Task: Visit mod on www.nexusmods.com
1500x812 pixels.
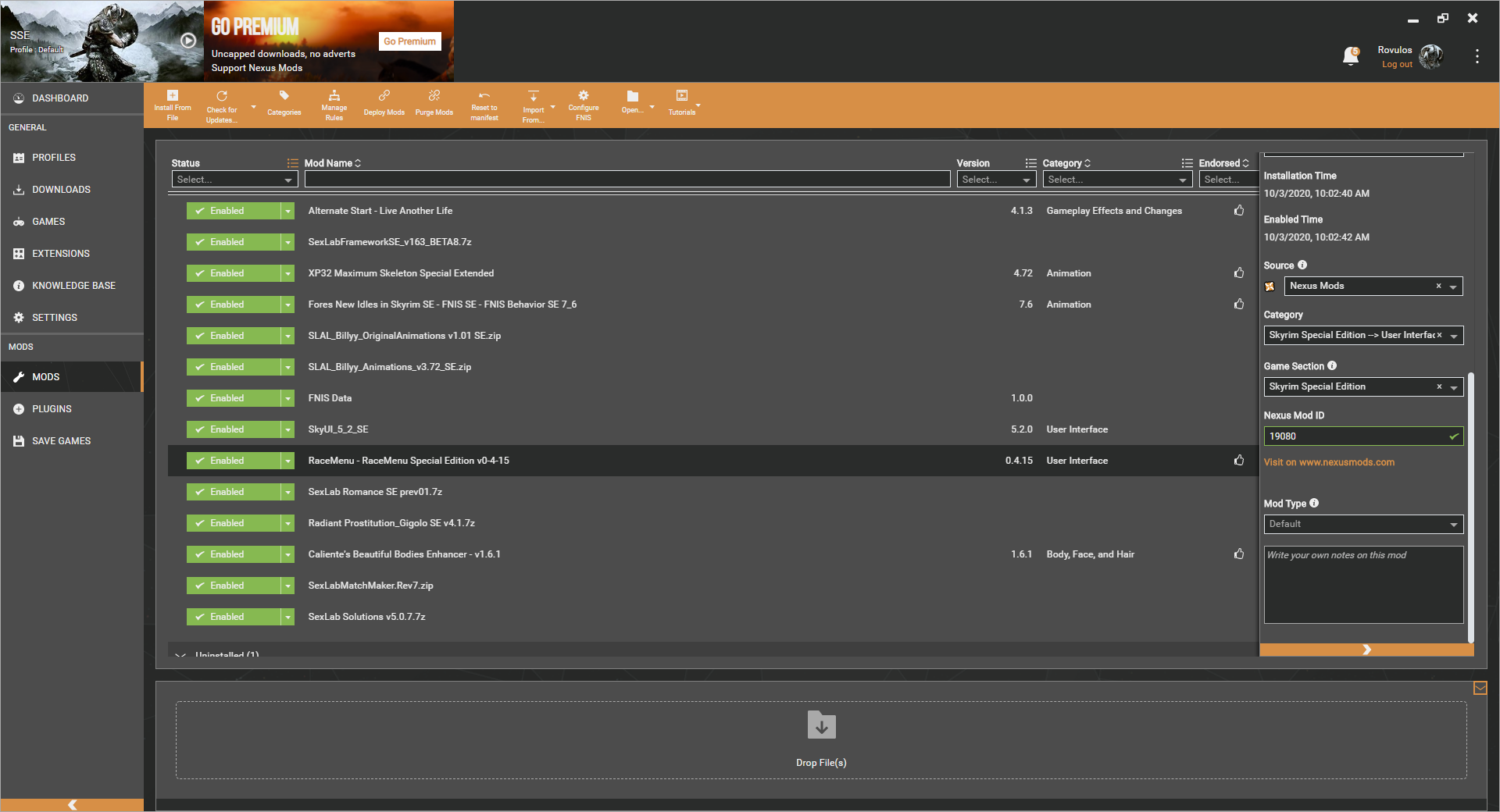Action: coord(1329,462)
